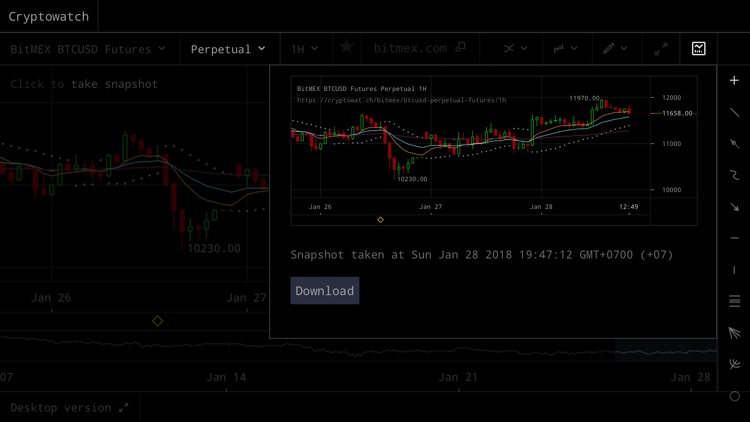Viewport: 750px width, 422px height.
Task: Toggle the favorite star icon
Action: coord(346,47)
